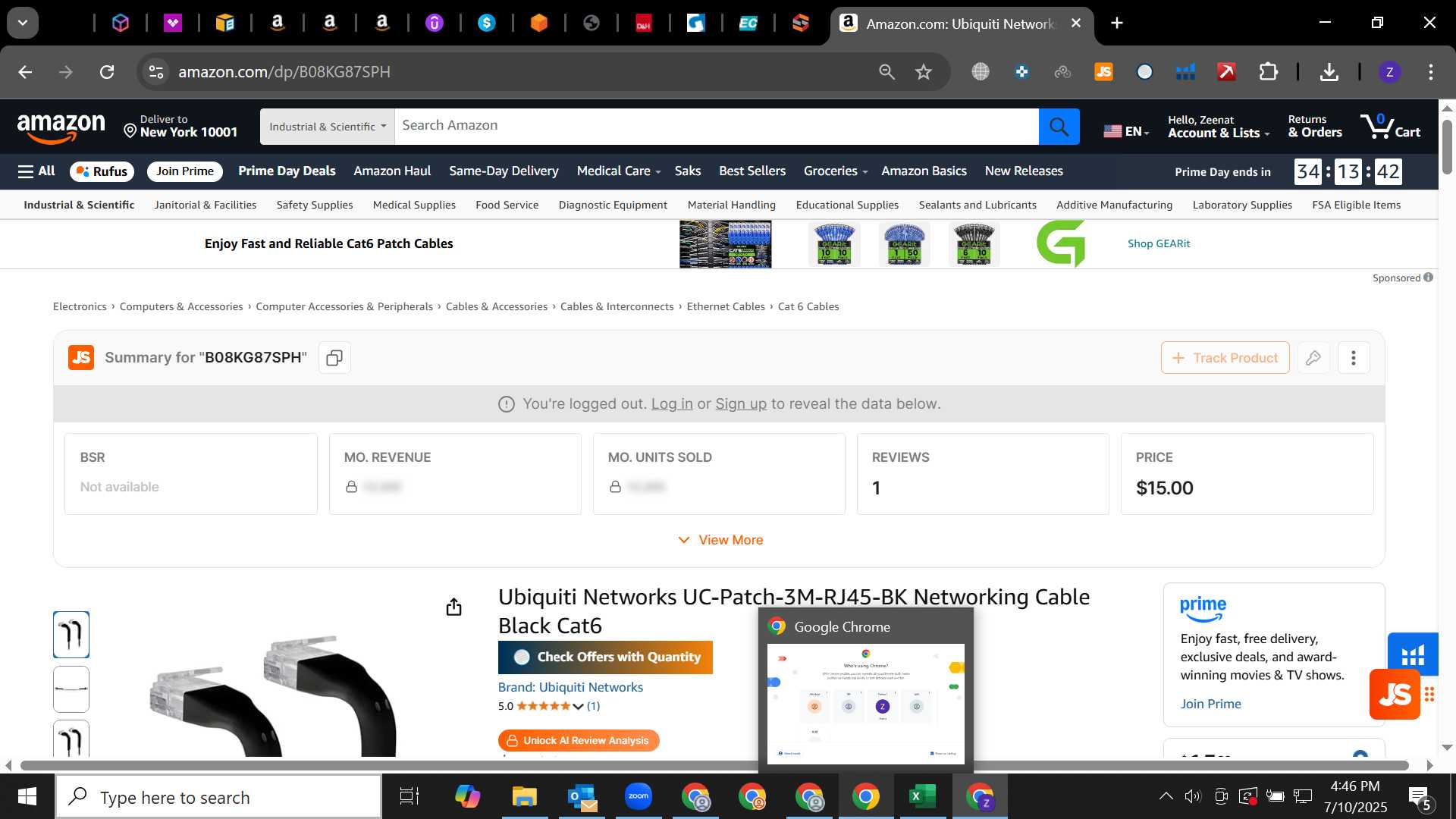
Task: Open the All hamburger menu
Action: pos(36,171)
